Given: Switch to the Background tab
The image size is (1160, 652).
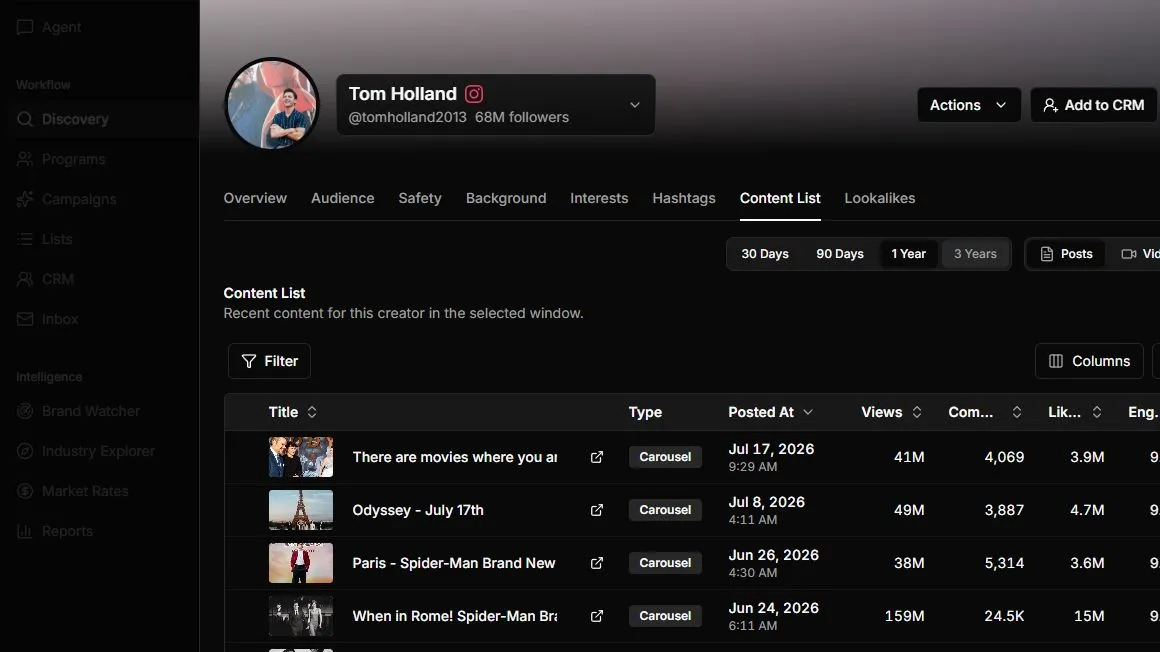Looking at the screenshot, I should pyautogui.click(x=506, y=198).
